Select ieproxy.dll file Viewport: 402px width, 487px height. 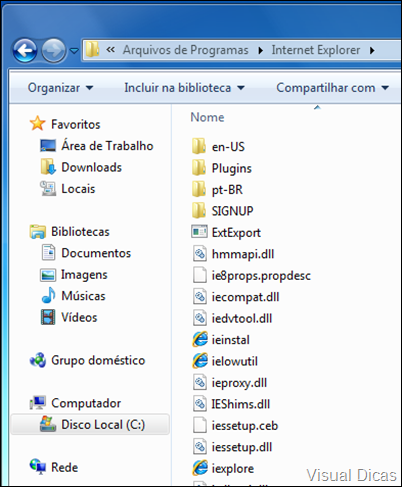[239, 383]
